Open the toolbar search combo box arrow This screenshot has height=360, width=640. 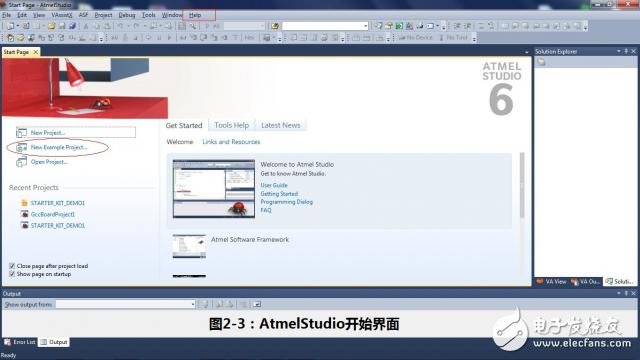tap(365, 26)
